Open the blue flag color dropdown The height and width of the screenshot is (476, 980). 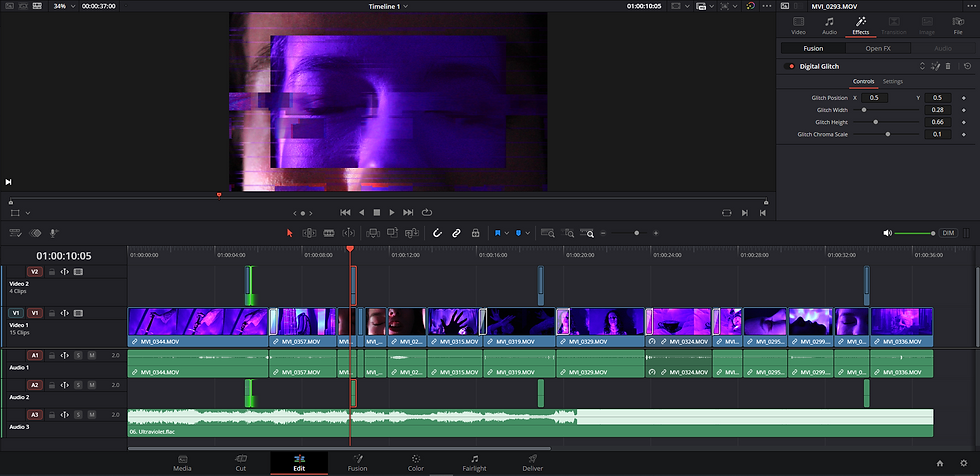coord(507,232)
